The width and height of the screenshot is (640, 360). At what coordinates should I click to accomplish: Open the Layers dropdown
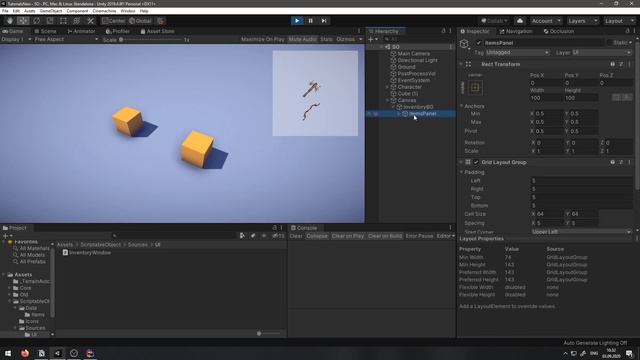(x=582, y=21)
